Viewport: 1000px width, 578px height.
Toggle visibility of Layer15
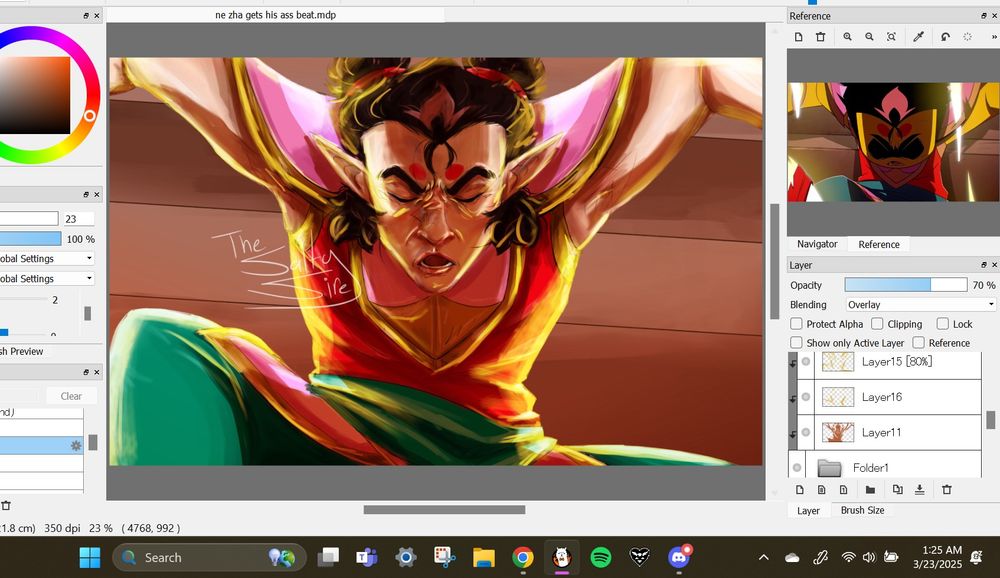[806, 362]
